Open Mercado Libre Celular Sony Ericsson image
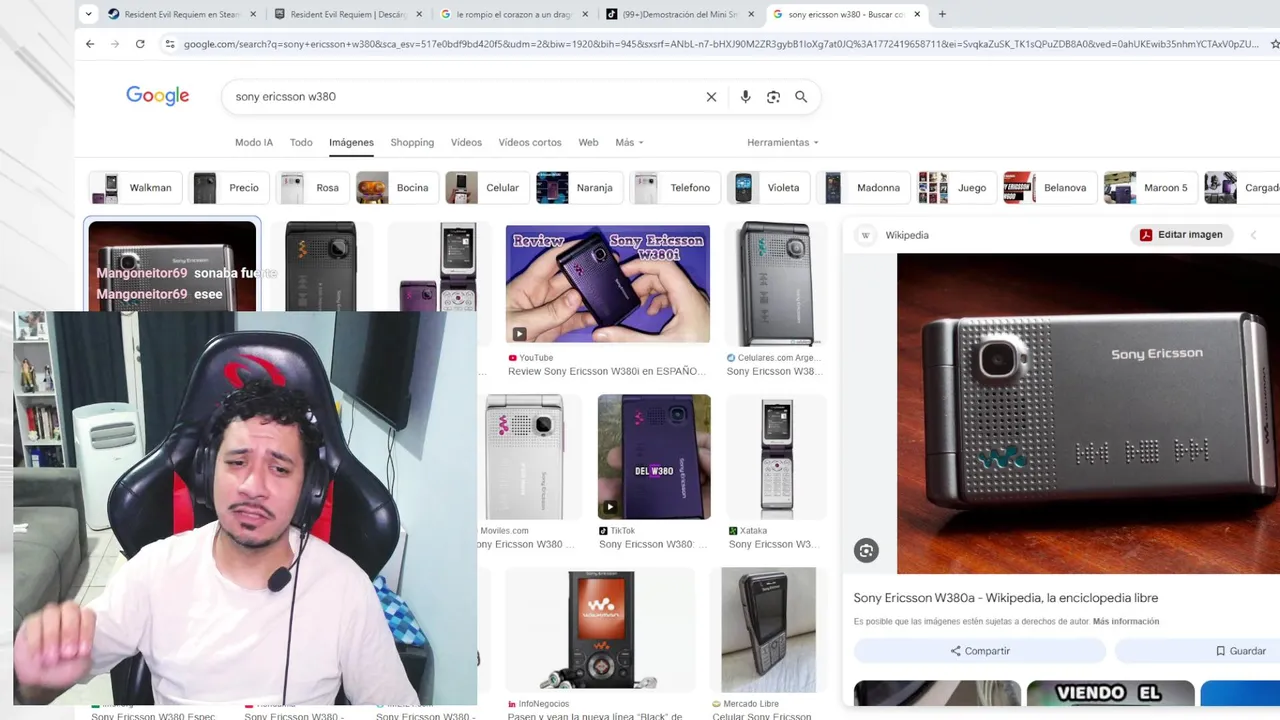 tap(768, 630)
